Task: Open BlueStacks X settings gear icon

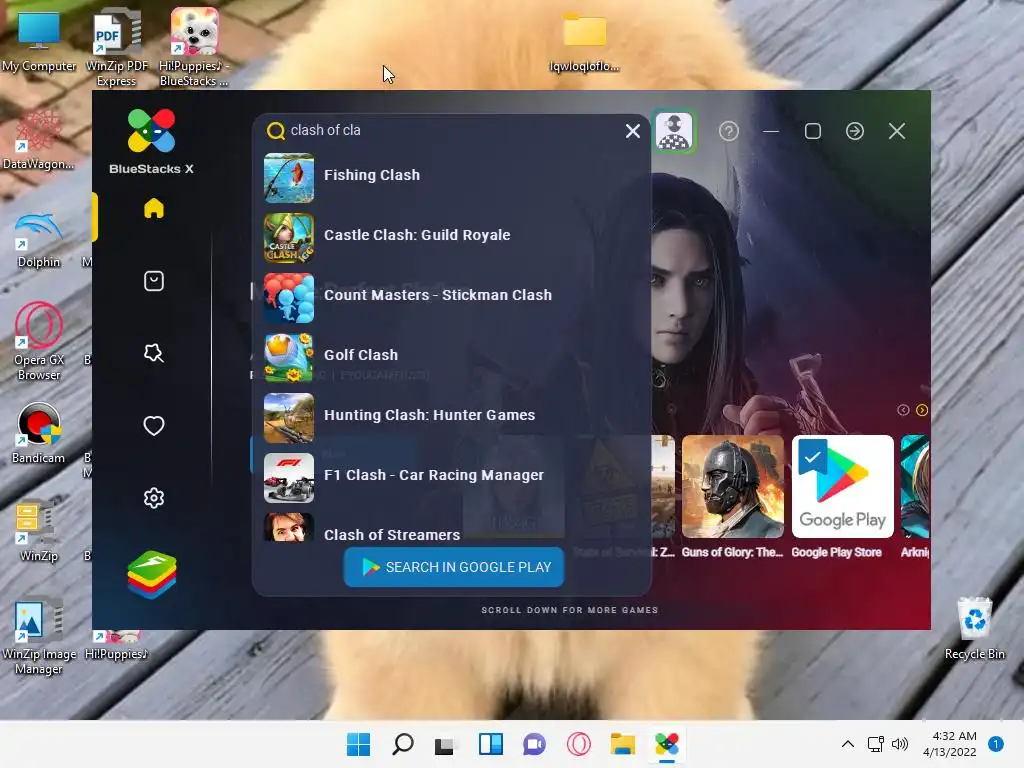Action: click(x=153, y=498)
